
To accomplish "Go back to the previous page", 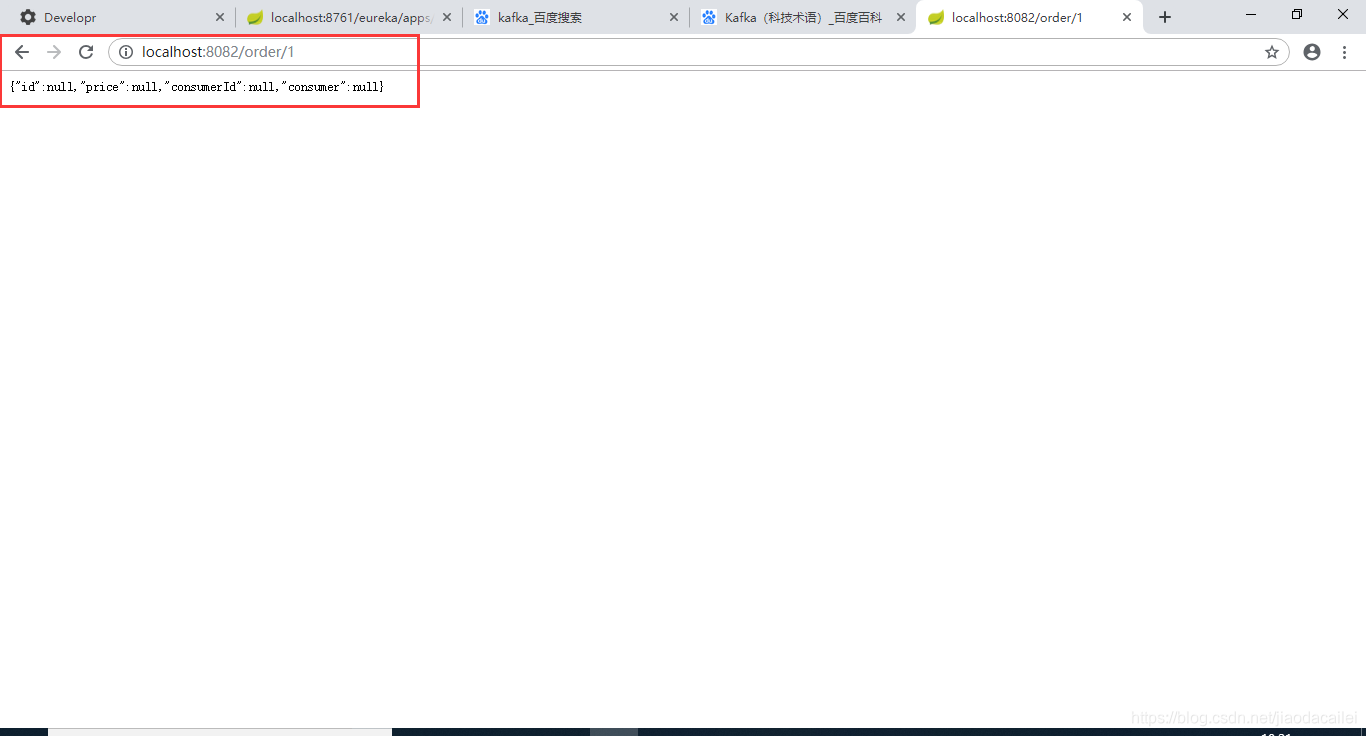I will (22, 52).
